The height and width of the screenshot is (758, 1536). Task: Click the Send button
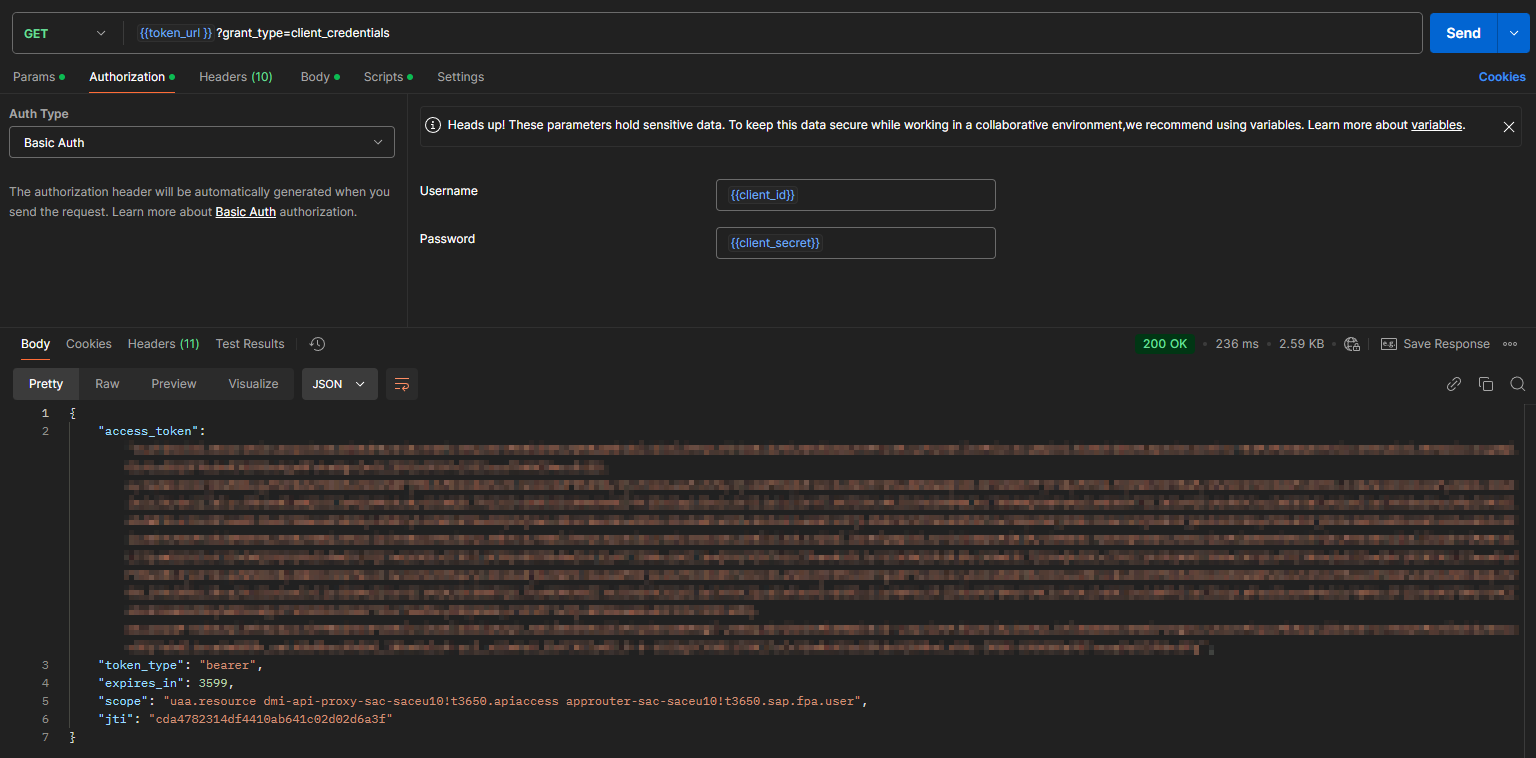click(x=1462, y=33)
